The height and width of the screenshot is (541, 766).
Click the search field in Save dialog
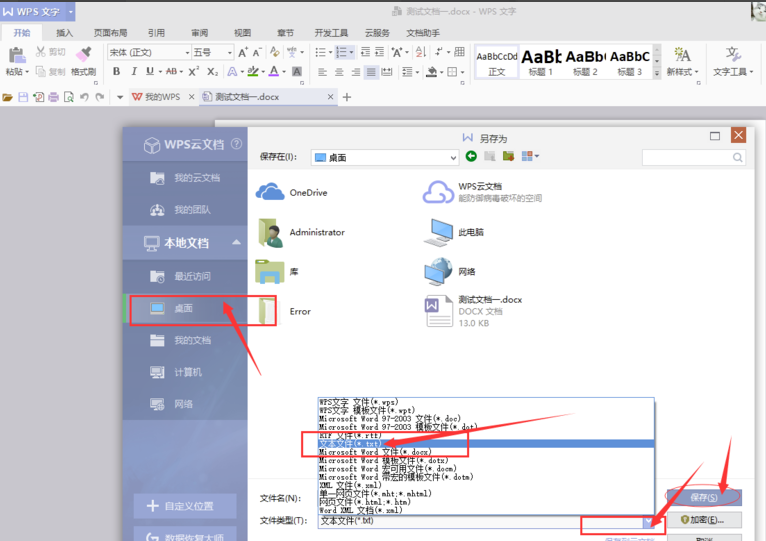point(693,157)
